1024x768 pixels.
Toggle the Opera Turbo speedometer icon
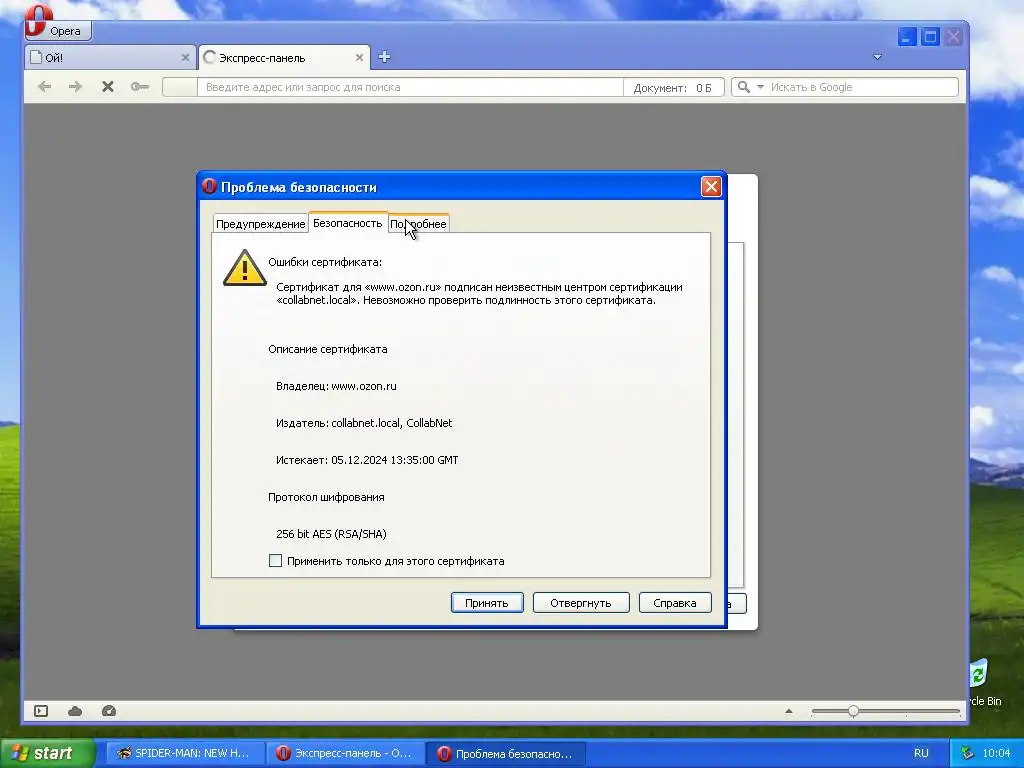109,711
